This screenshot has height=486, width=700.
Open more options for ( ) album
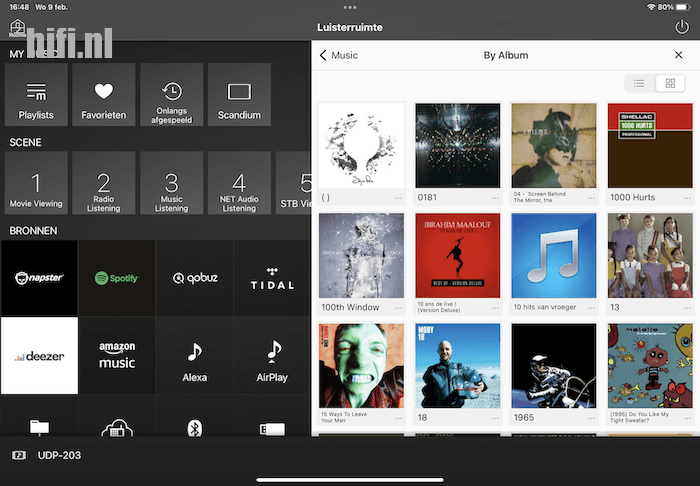point(398,198)
